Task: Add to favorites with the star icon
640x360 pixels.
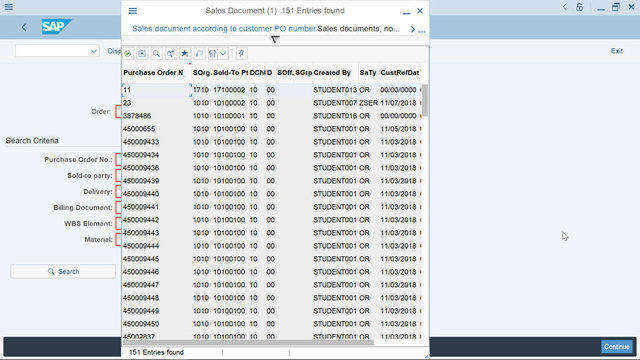Action: (185, 53)
